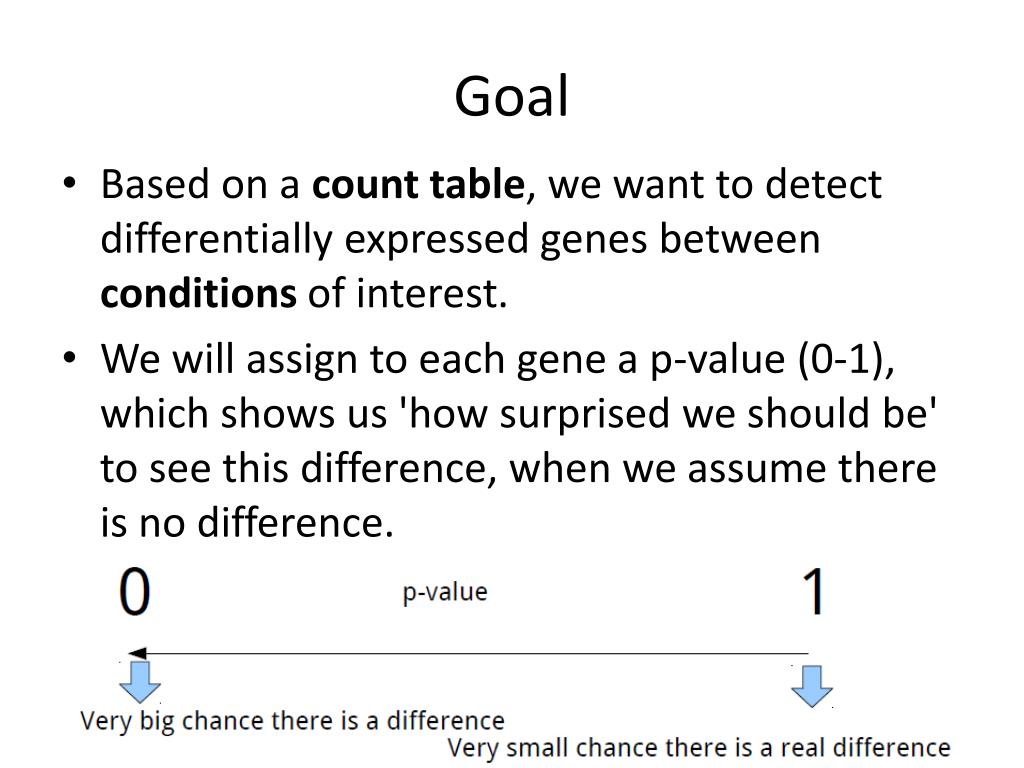Click the blue down arrow under 1

(812, 685)
